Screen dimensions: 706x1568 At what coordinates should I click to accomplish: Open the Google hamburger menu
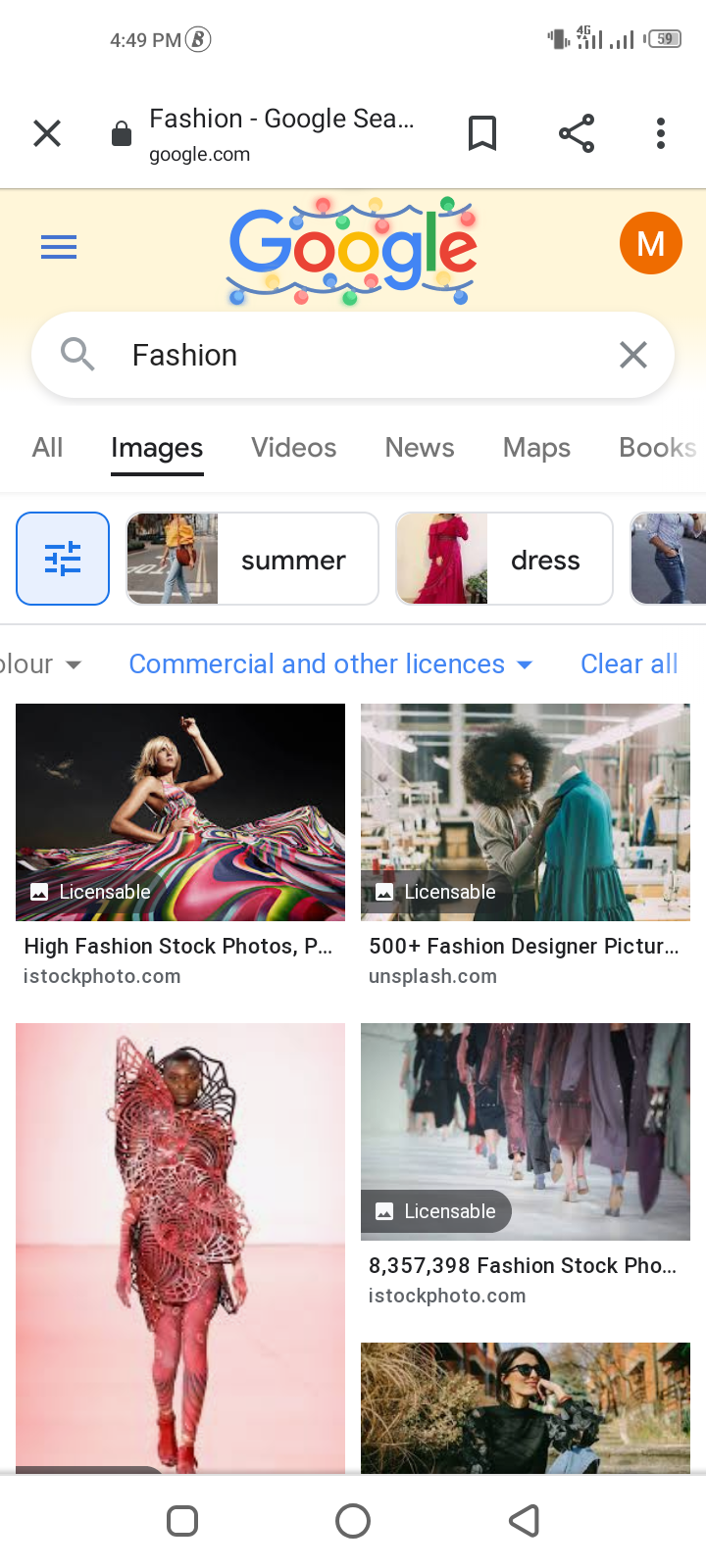pyautogui.click(x=59, y=247)
